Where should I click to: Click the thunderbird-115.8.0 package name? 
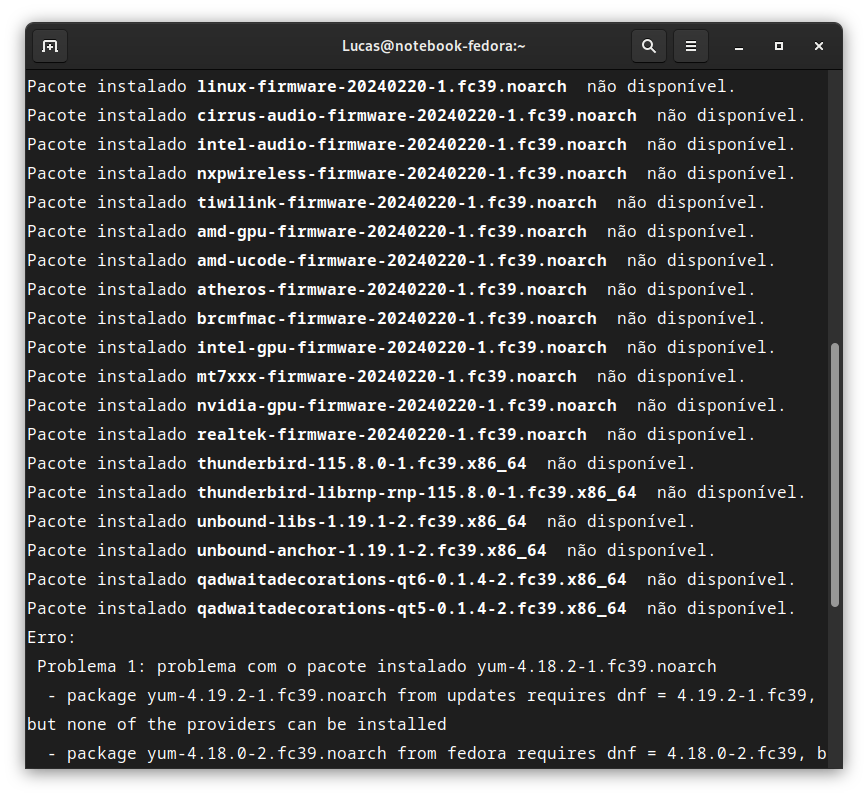[x=361, y=464]
